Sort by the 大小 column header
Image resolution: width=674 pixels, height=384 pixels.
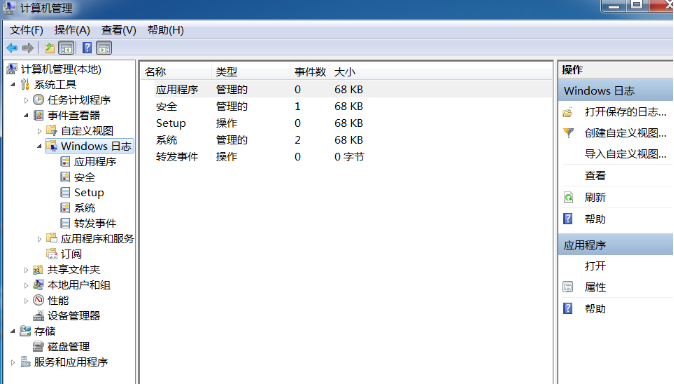(345, 72)
